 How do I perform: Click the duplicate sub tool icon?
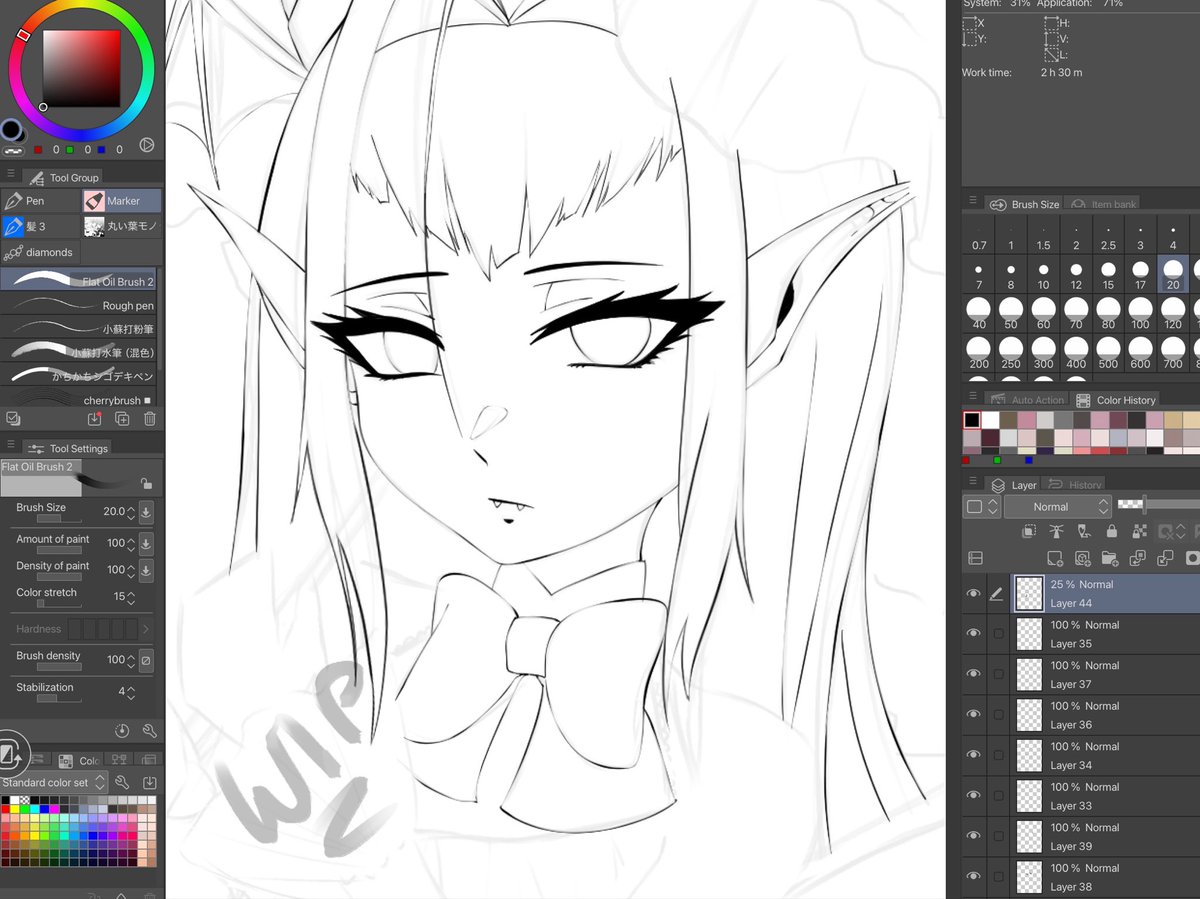122,419
